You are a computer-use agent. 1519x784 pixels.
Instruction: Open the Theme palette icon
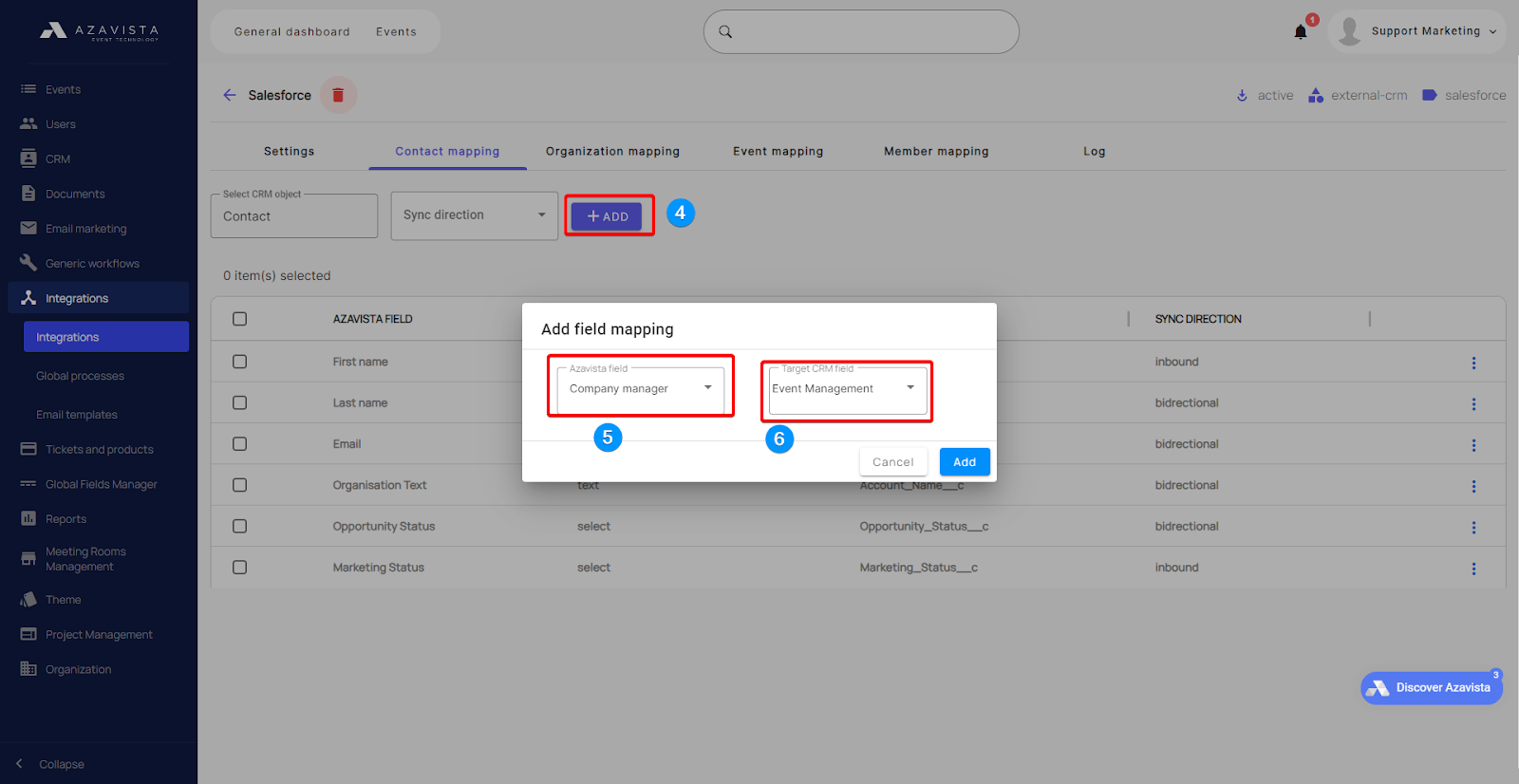point(28,599)
